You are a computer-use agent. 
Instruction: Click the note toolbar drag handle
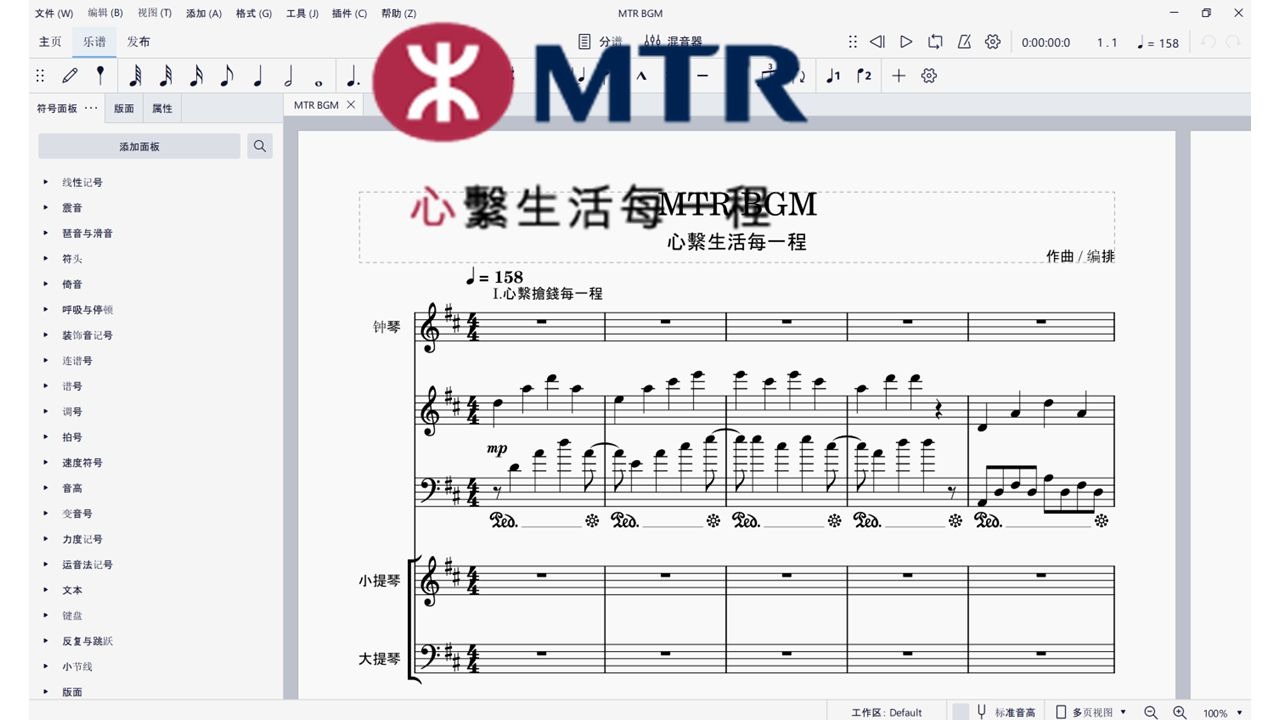click(40, 76)
